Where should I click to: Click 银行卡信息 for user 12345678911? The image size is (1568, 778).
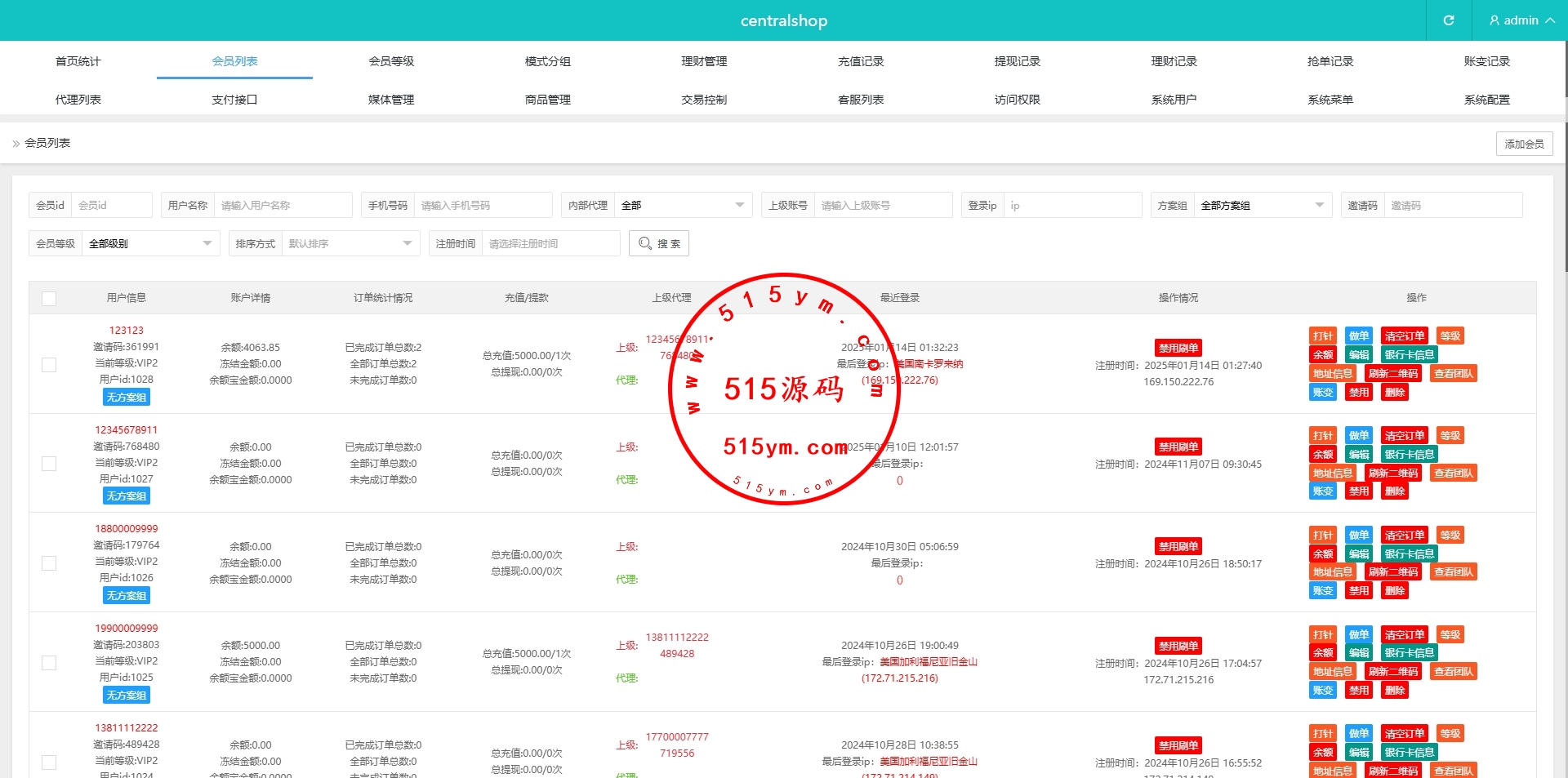pyautogui.click(x=1409, y=455)
